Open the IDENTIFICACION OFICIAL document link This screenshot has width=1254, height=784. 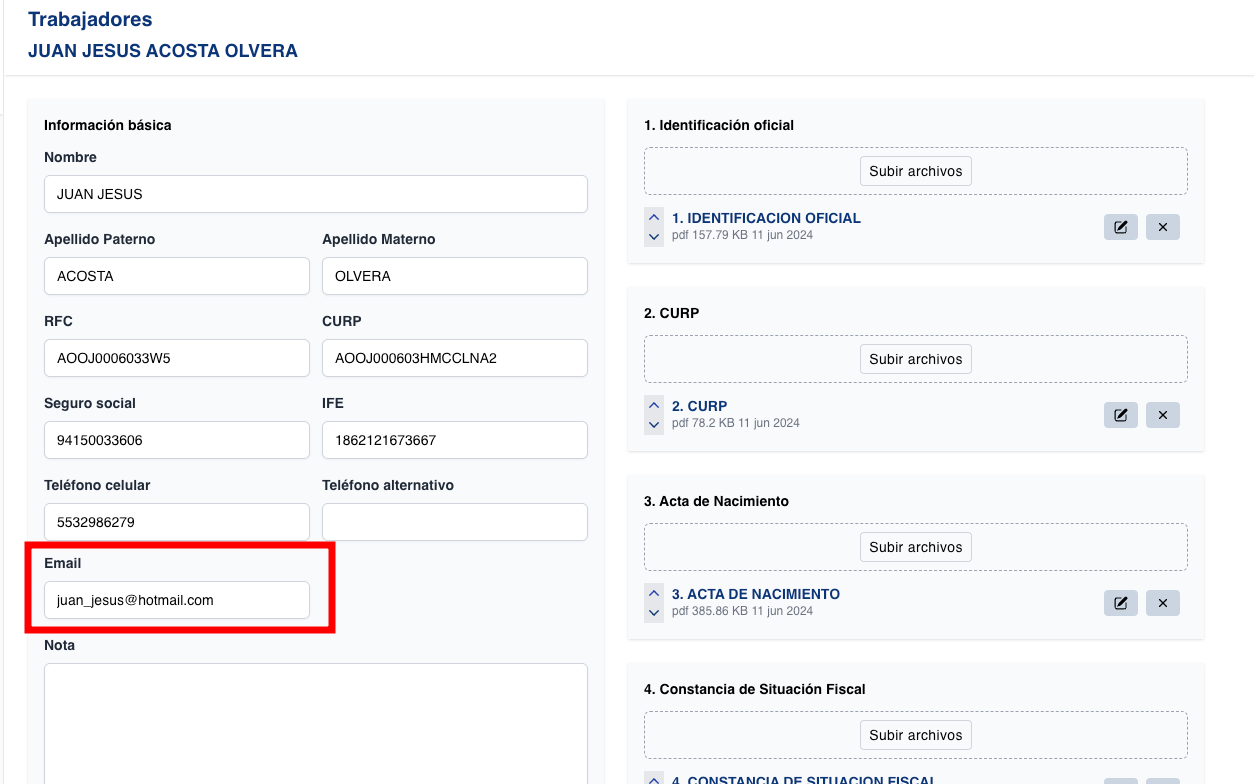pos(766,218)
